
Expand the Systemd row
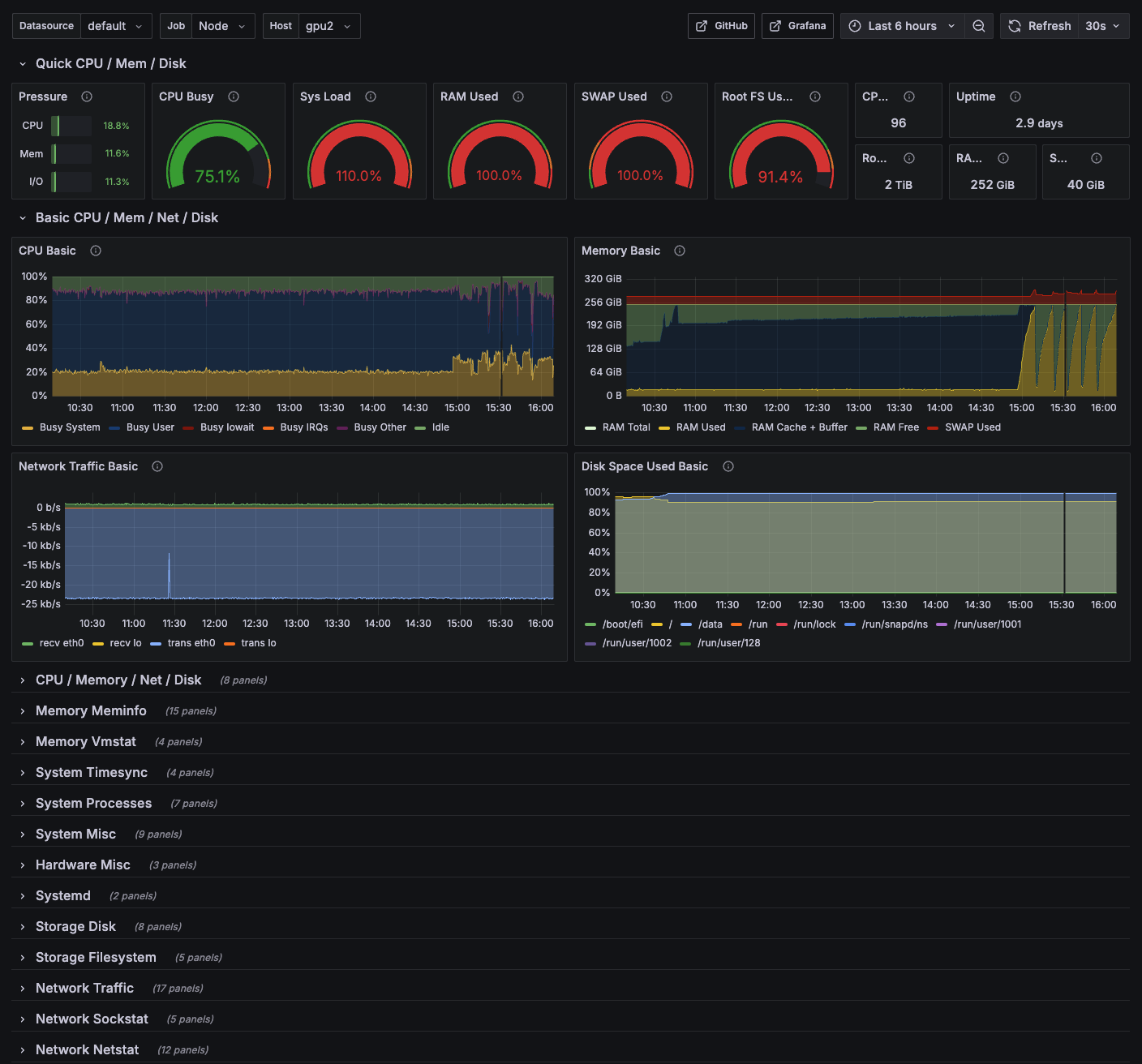(x=63, y=895)
